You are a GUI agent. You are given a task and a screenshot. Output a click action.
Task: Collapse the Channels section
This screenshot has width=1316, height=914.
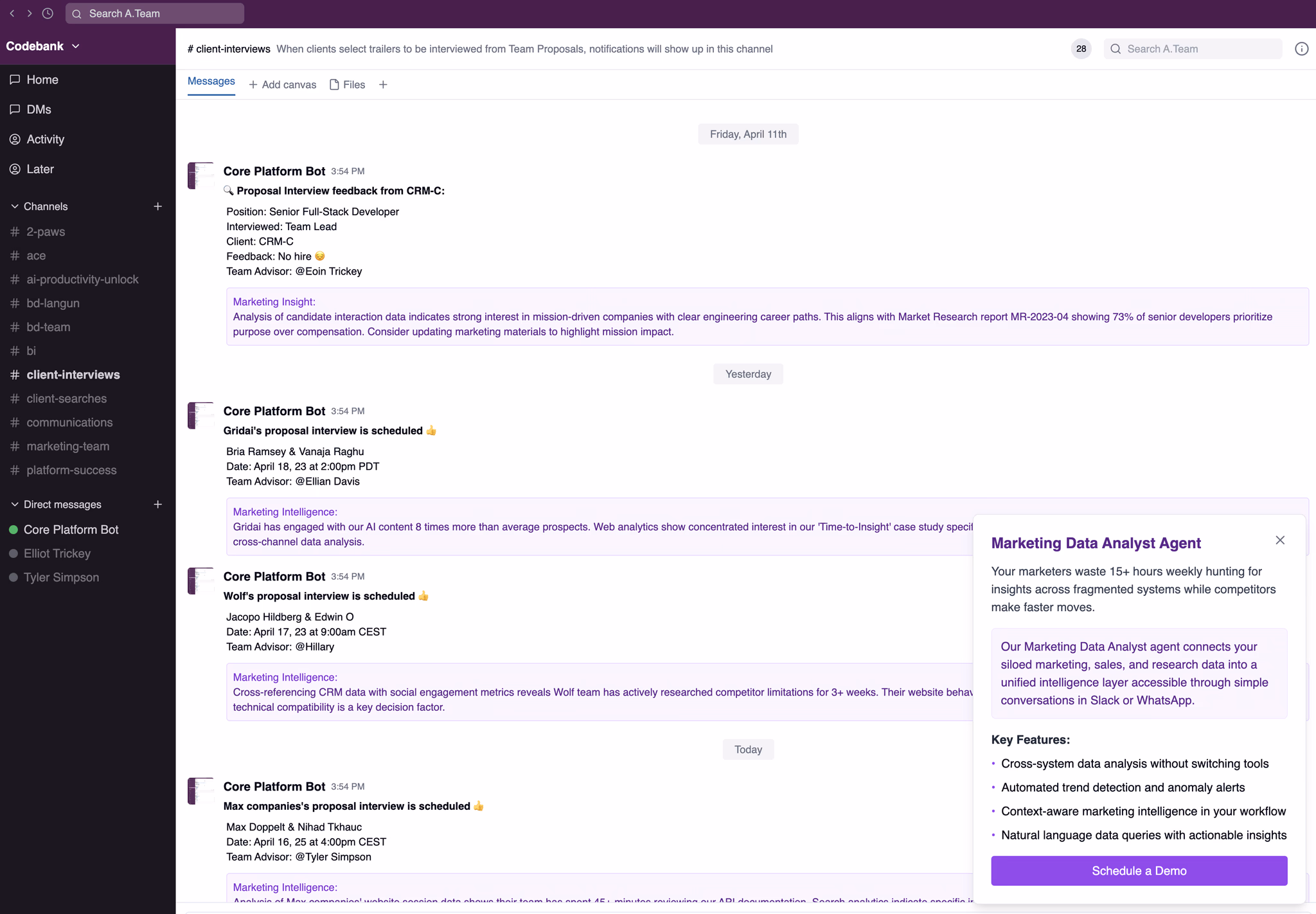14,206
